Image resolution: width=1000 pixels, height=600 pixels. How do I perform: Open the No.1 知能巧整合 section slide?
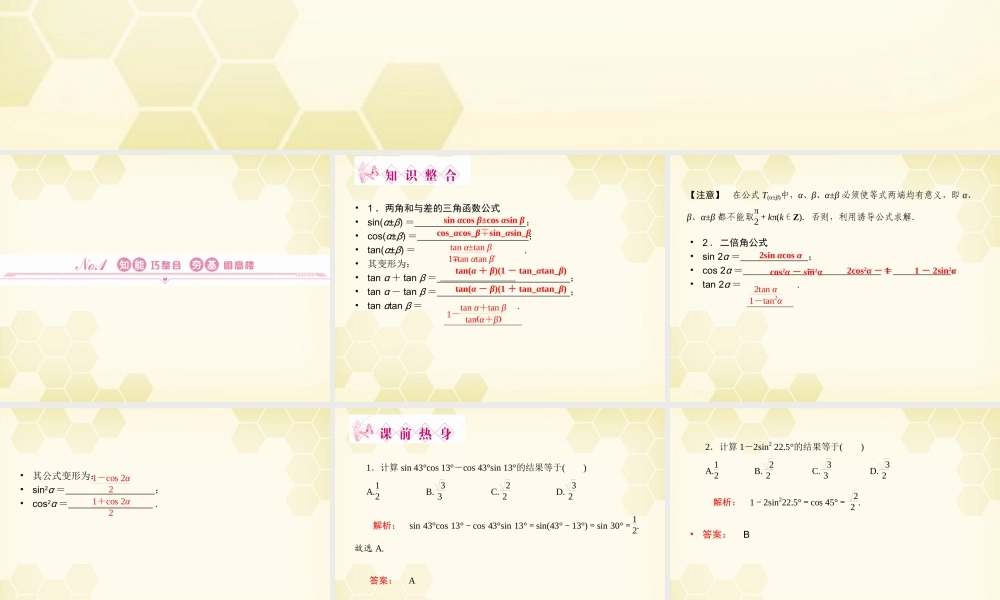pos(165,279)
